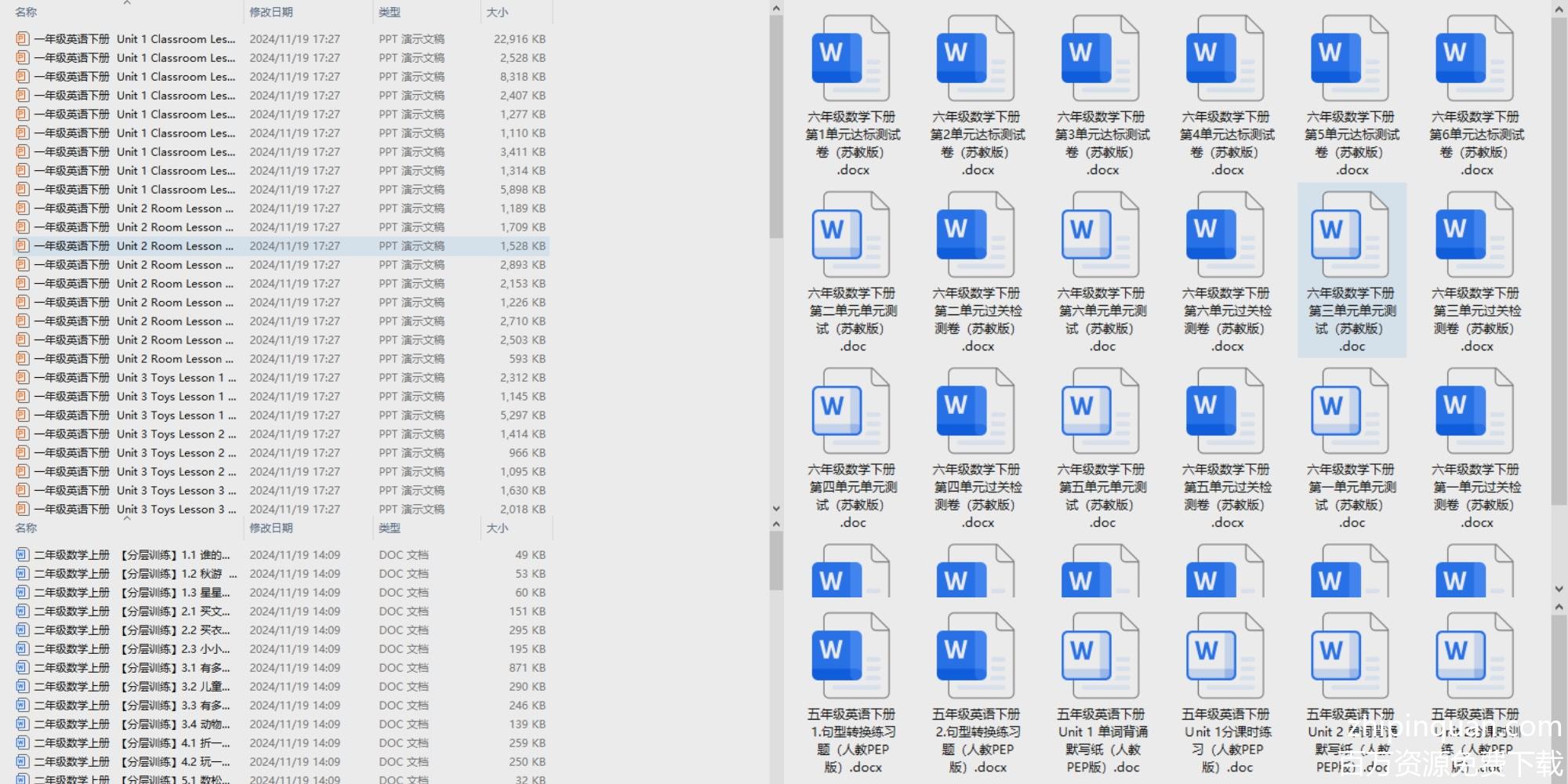Click the up scroll arrow of lower-left list
This screenshot has height=784, width=1568.
[776, 524]
